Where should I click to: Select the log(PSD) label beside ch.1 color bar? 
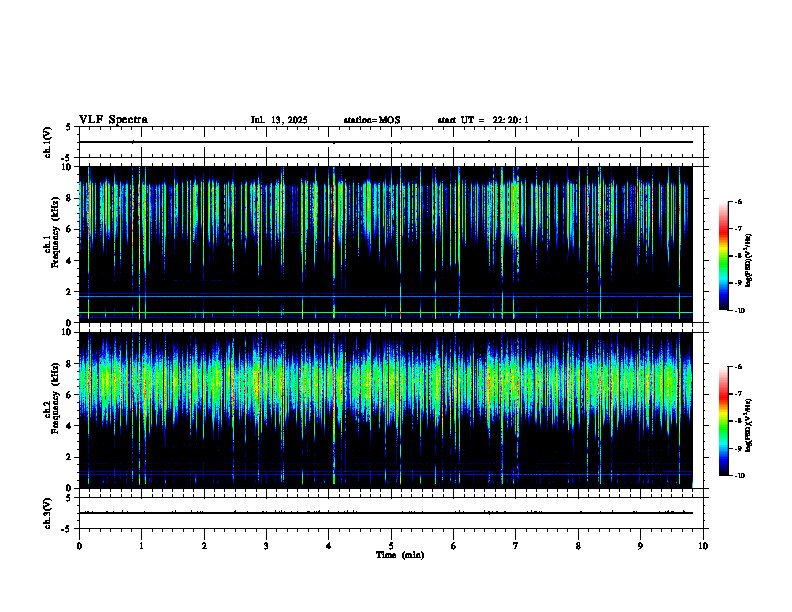[x=749, y=261]
